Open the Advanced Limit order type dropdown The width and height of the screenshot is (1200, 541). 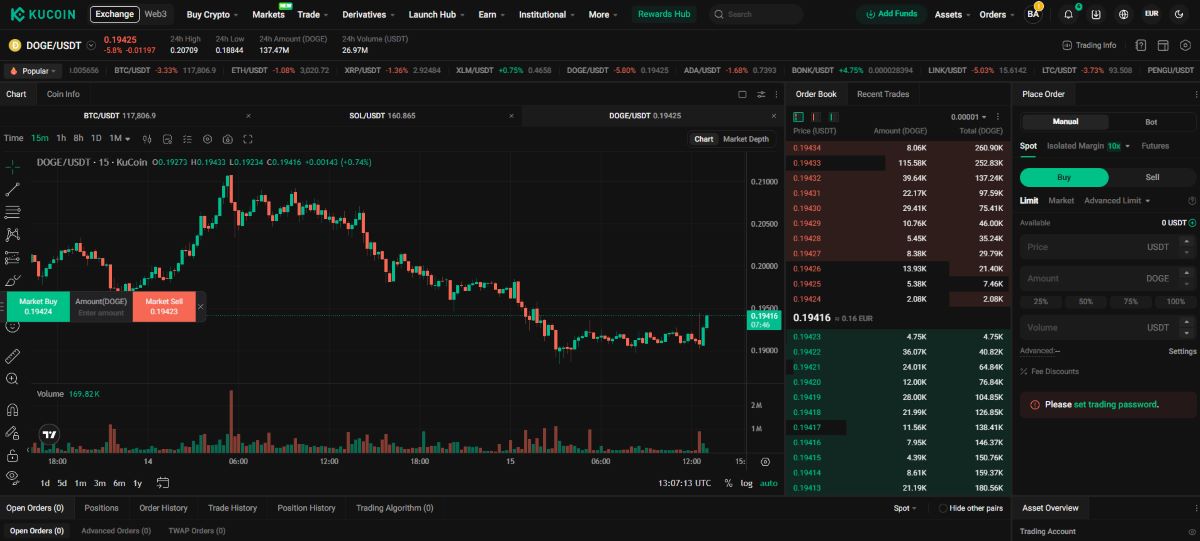click(x=1116, y=200)
